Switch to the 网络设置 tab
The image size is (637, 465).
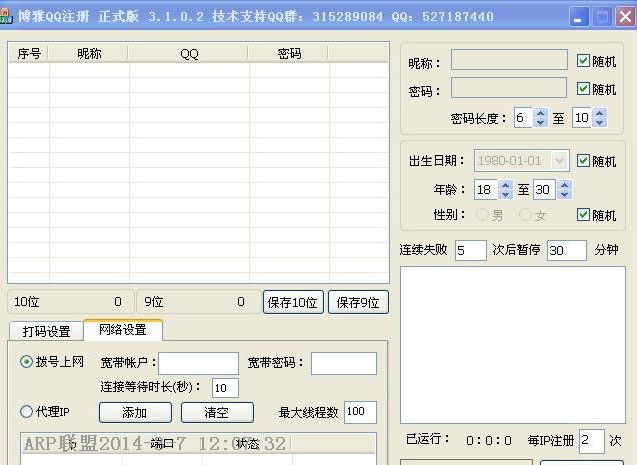point(123,330)
